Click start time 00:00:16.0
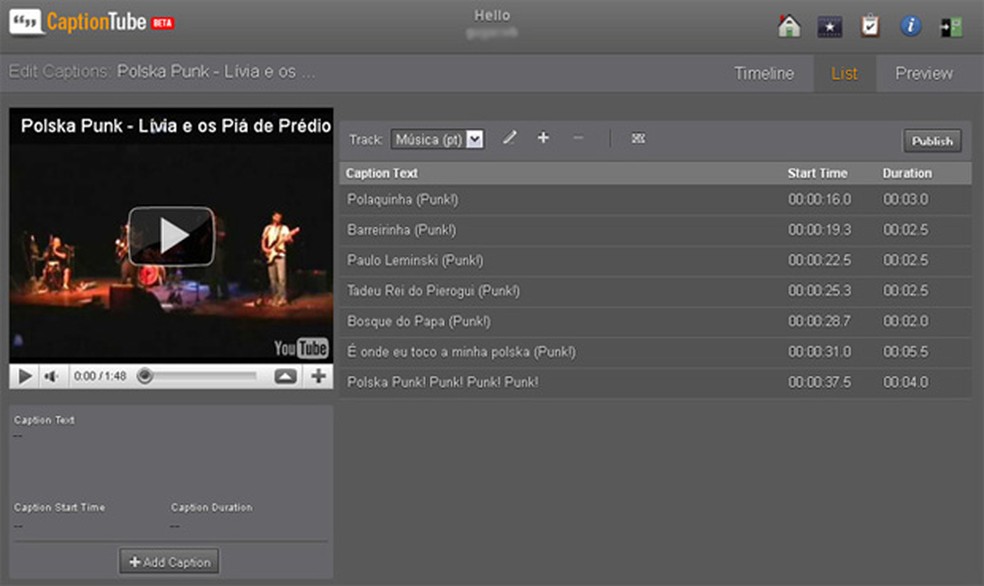984x586 pixels. pyautogui.click(x=820, y=200)
